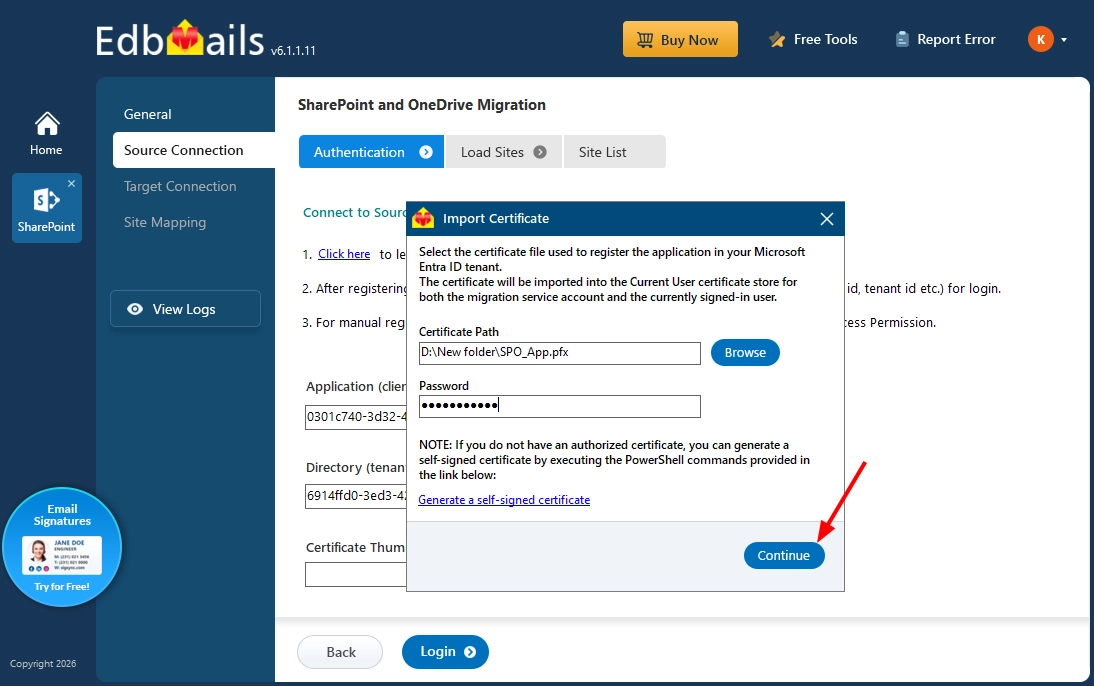Open Free Tools

[814, 40]
